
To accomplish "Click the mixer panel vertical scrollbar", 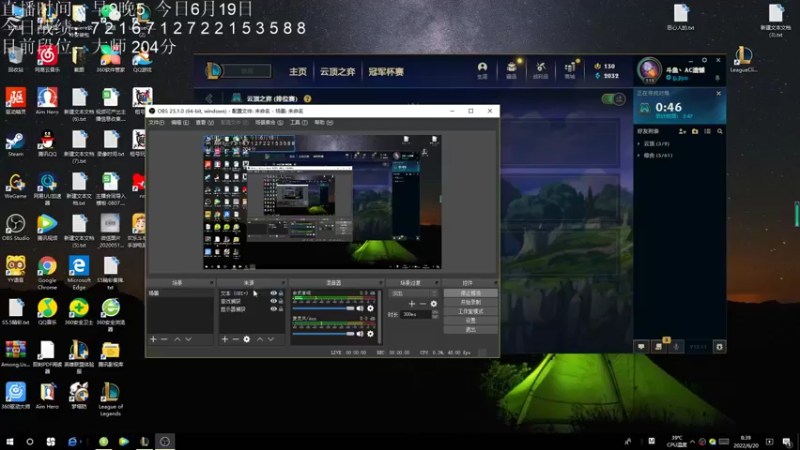I will [x=379, y=316].
